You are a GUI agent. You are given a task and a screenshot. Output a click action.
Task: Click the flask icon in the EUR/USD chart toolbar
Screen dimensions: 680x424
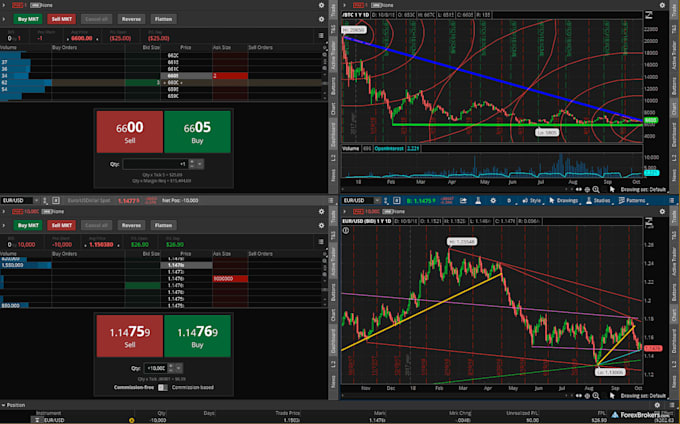pyautogui.click(x=478, y=201)
